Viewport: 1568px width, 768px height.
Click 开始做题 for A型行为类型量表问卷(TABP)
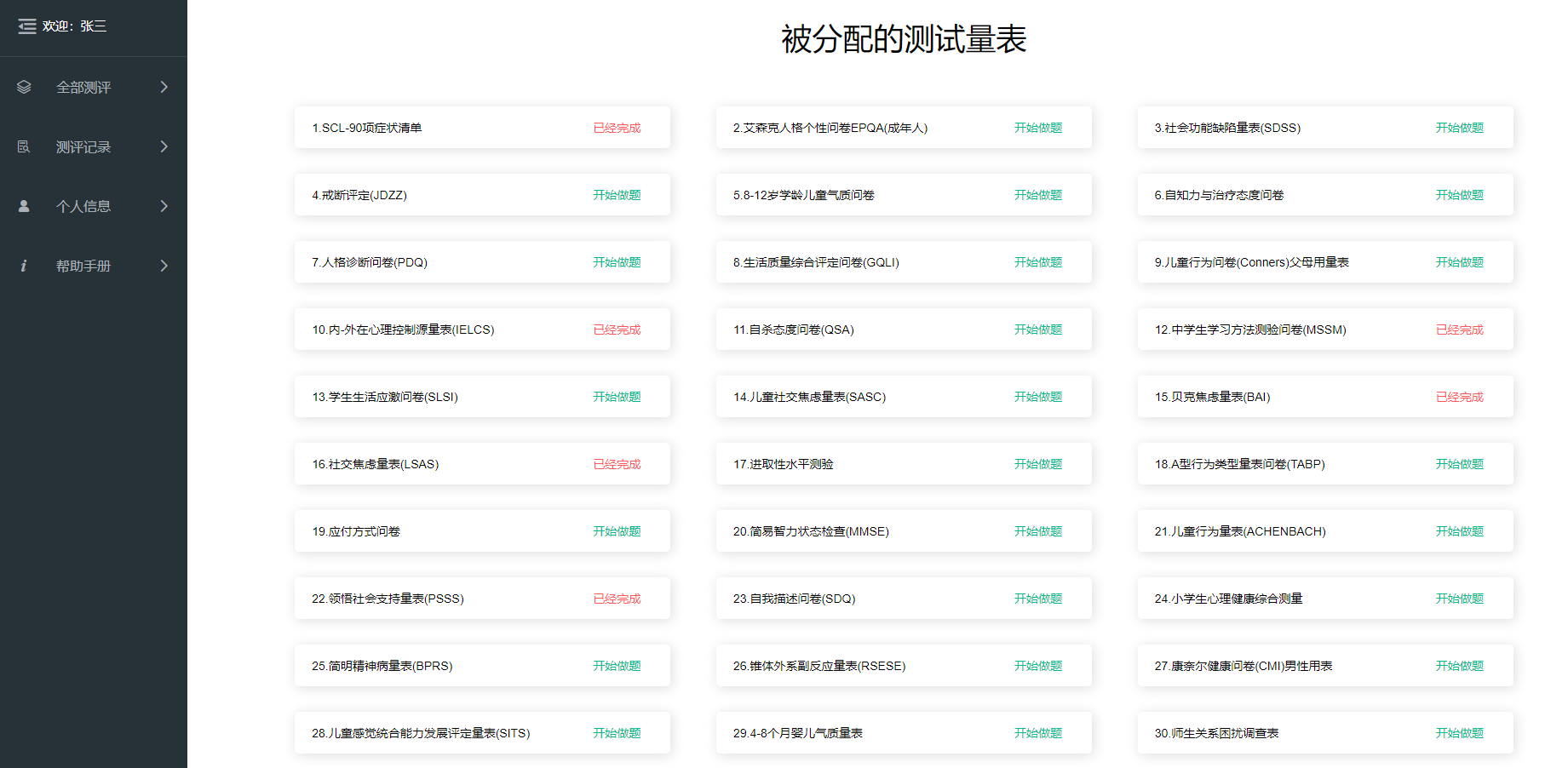(1460, 464)
